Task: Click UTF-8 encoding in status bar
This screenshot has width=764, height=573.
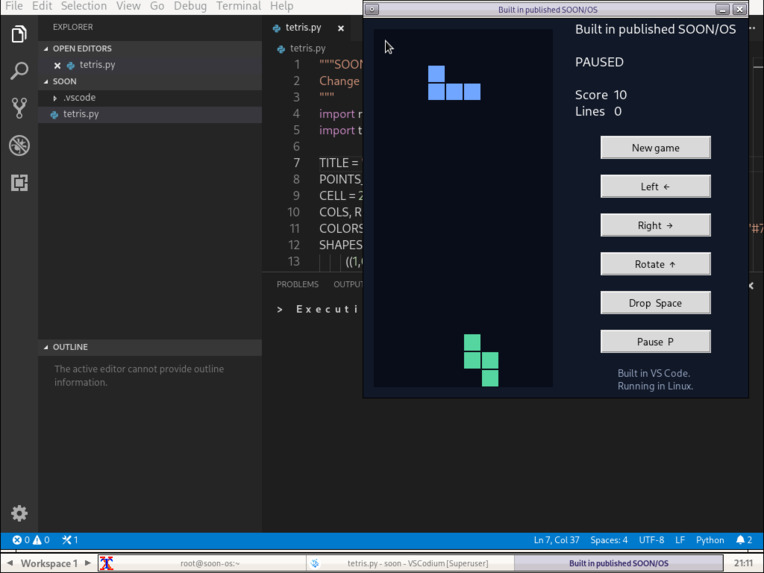Action: point(651,540)
